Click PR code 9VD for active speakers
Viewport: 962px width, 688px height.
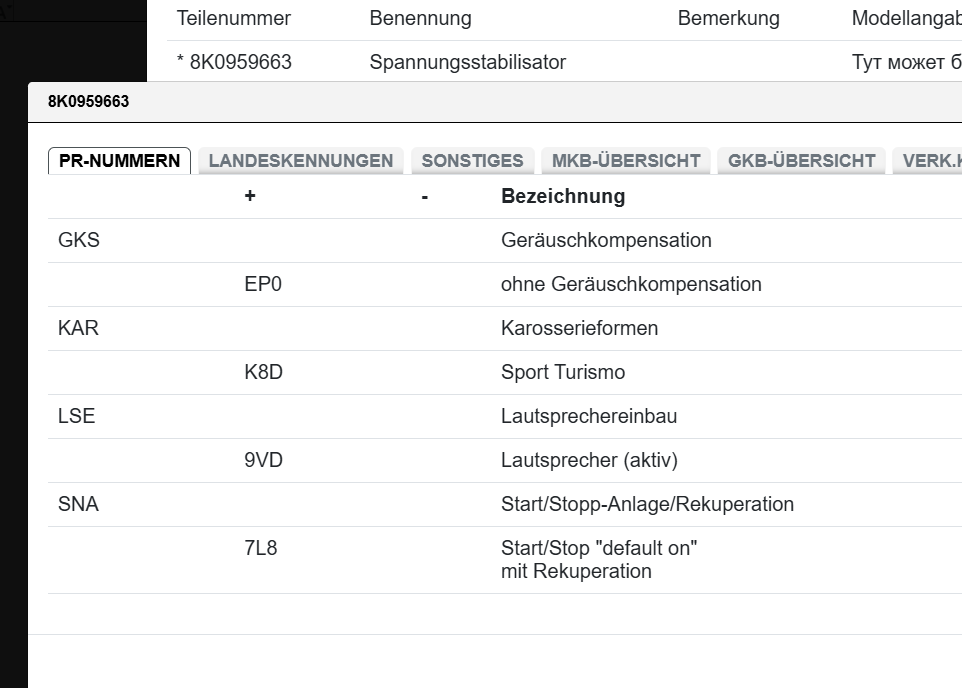click(263, 460)
